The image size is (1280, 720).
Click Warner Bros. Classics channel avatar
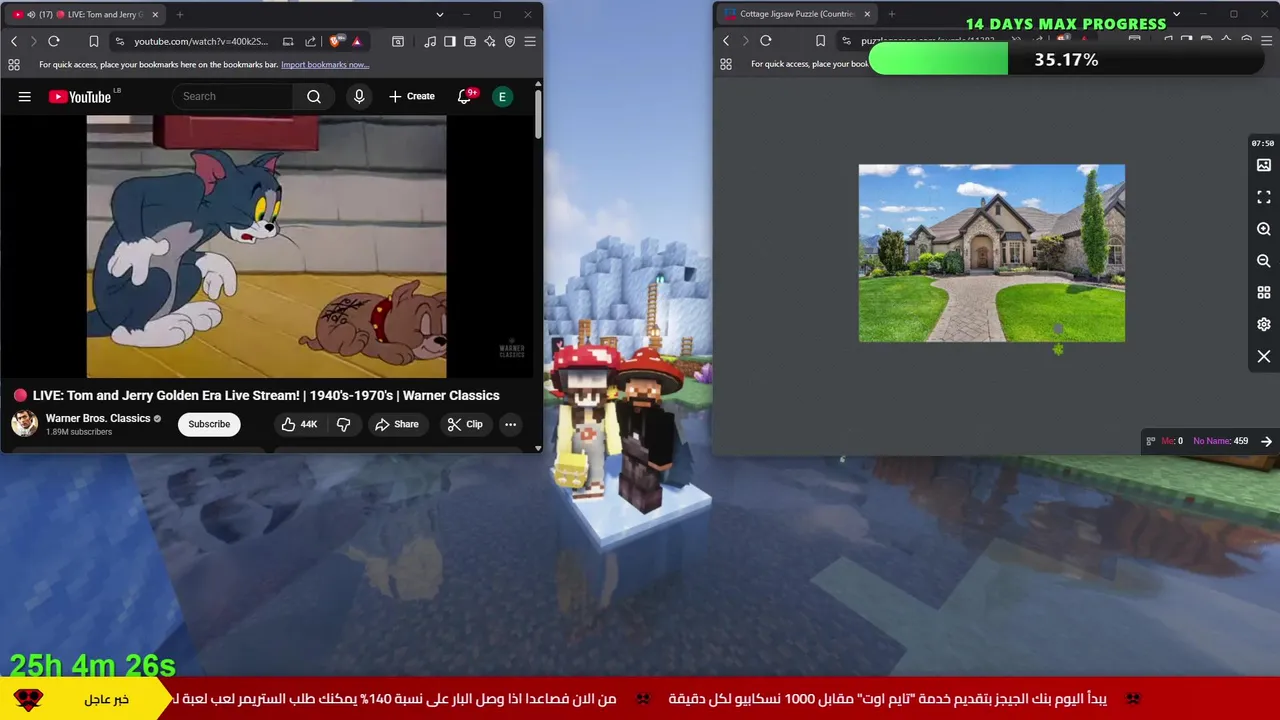coord(24,424)
